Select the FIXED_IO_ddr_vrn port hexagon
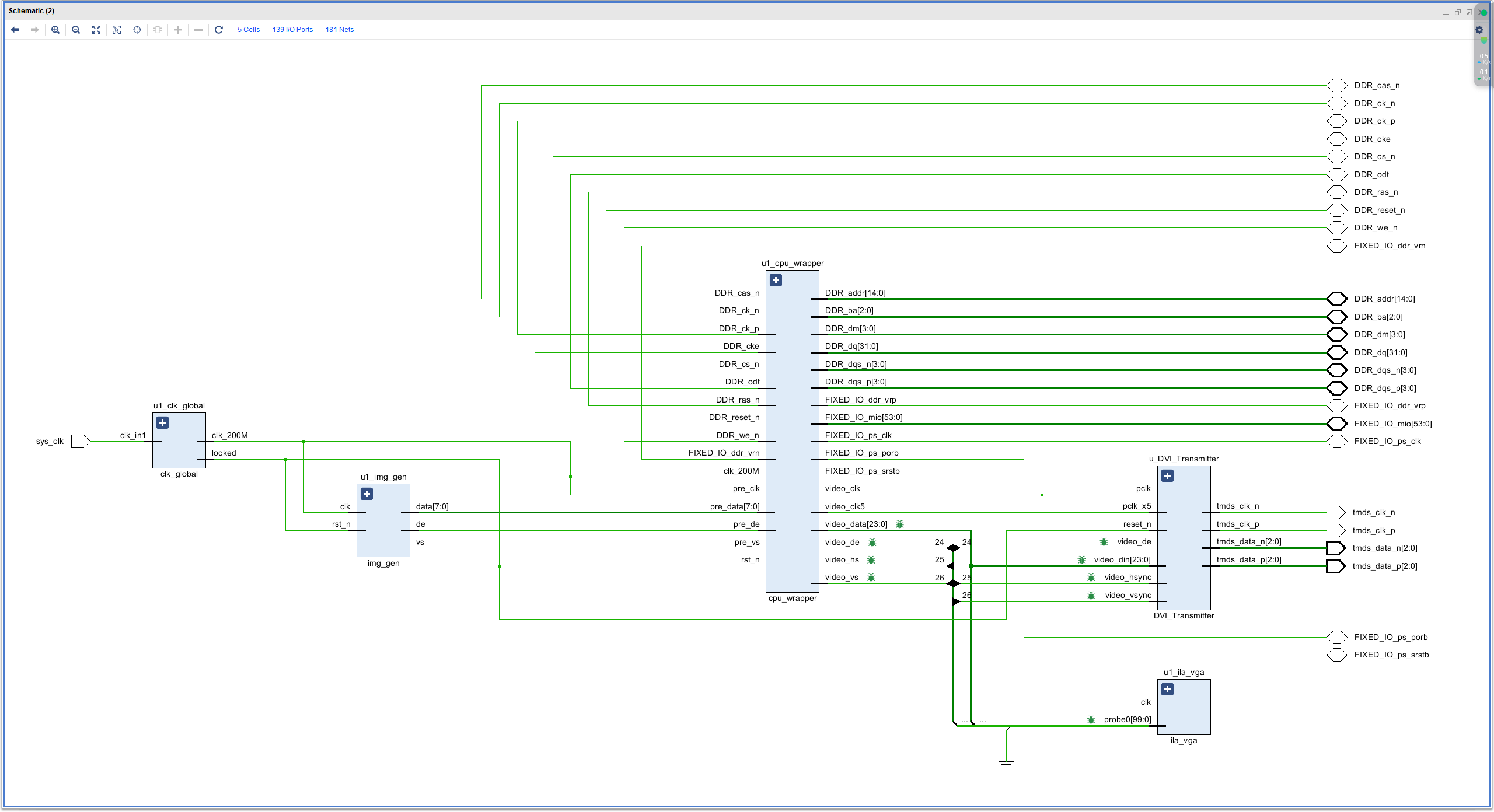1494x812 pixels. (x=1337, y=246)
